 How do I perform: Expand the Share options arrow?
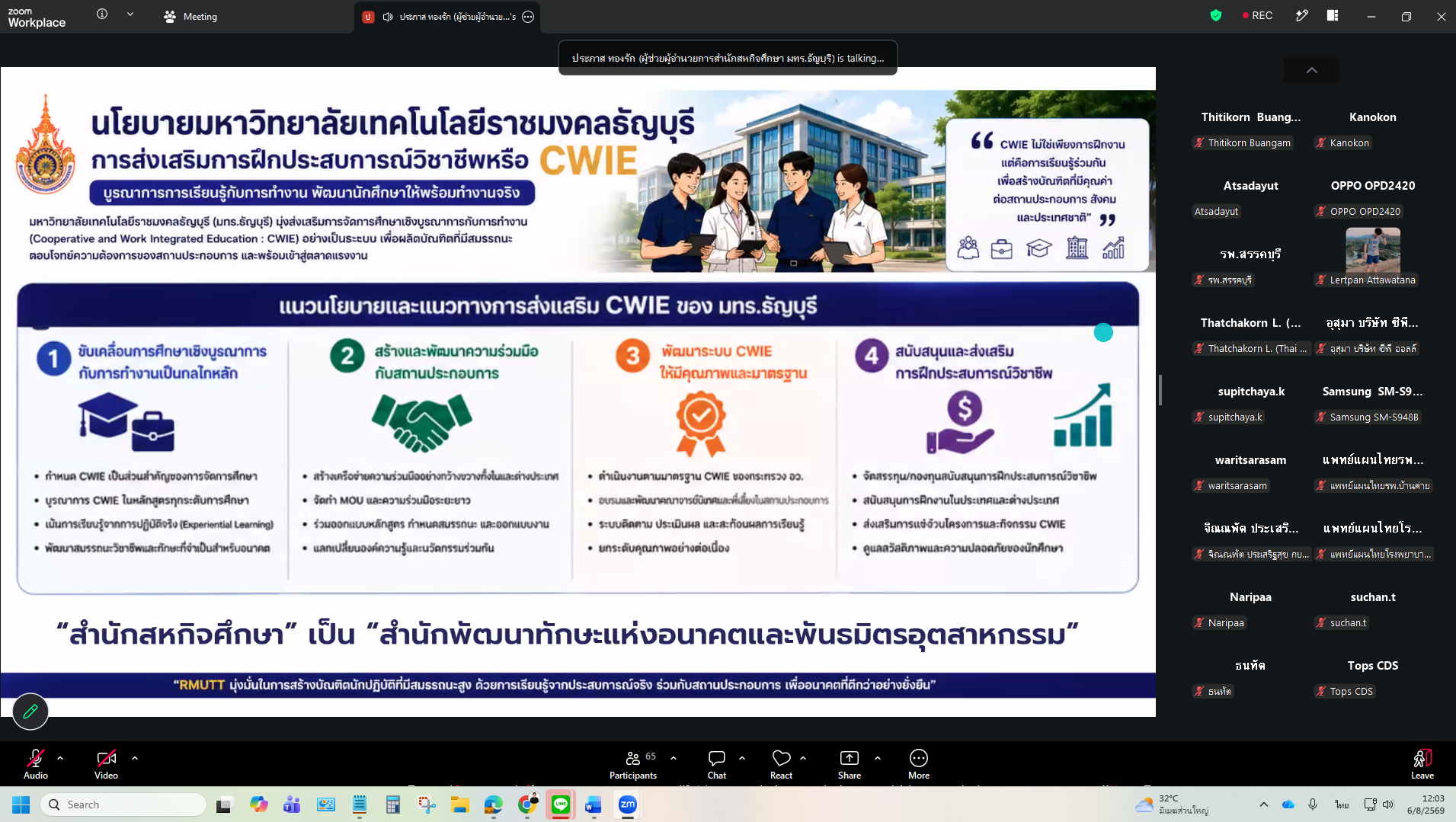[x=878, y=758]
